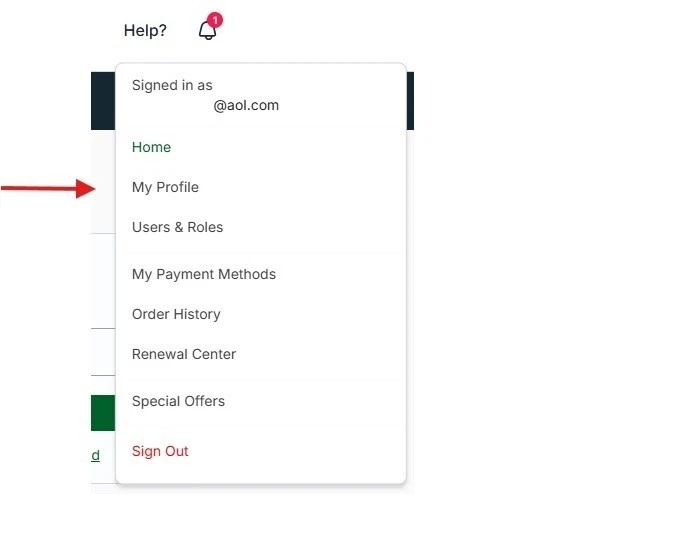Select Users & Roles menu entry
This screenshot has height=540, width=692.
[177, 227]
